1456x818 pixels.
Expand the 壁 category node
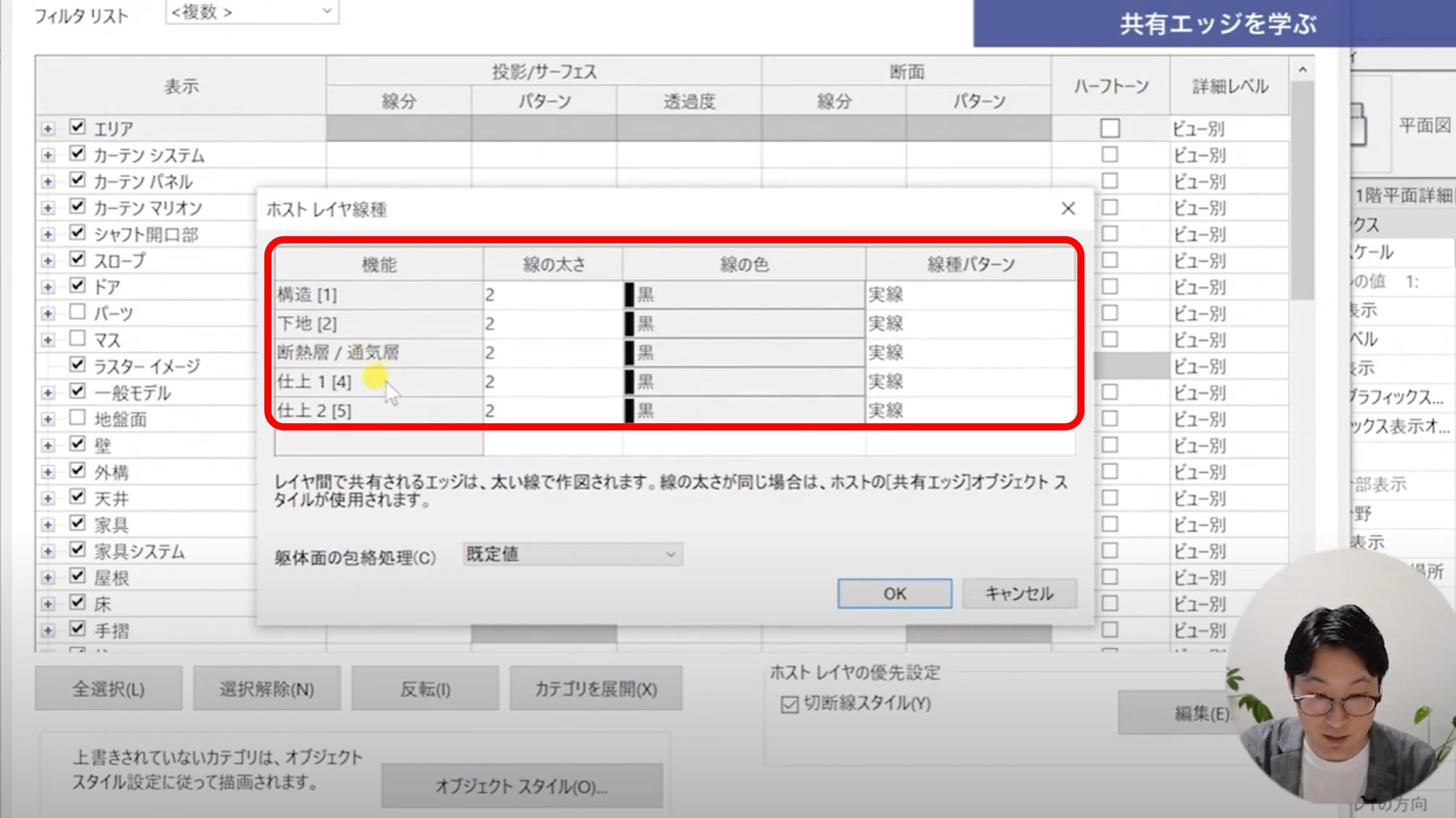point(48,445)
